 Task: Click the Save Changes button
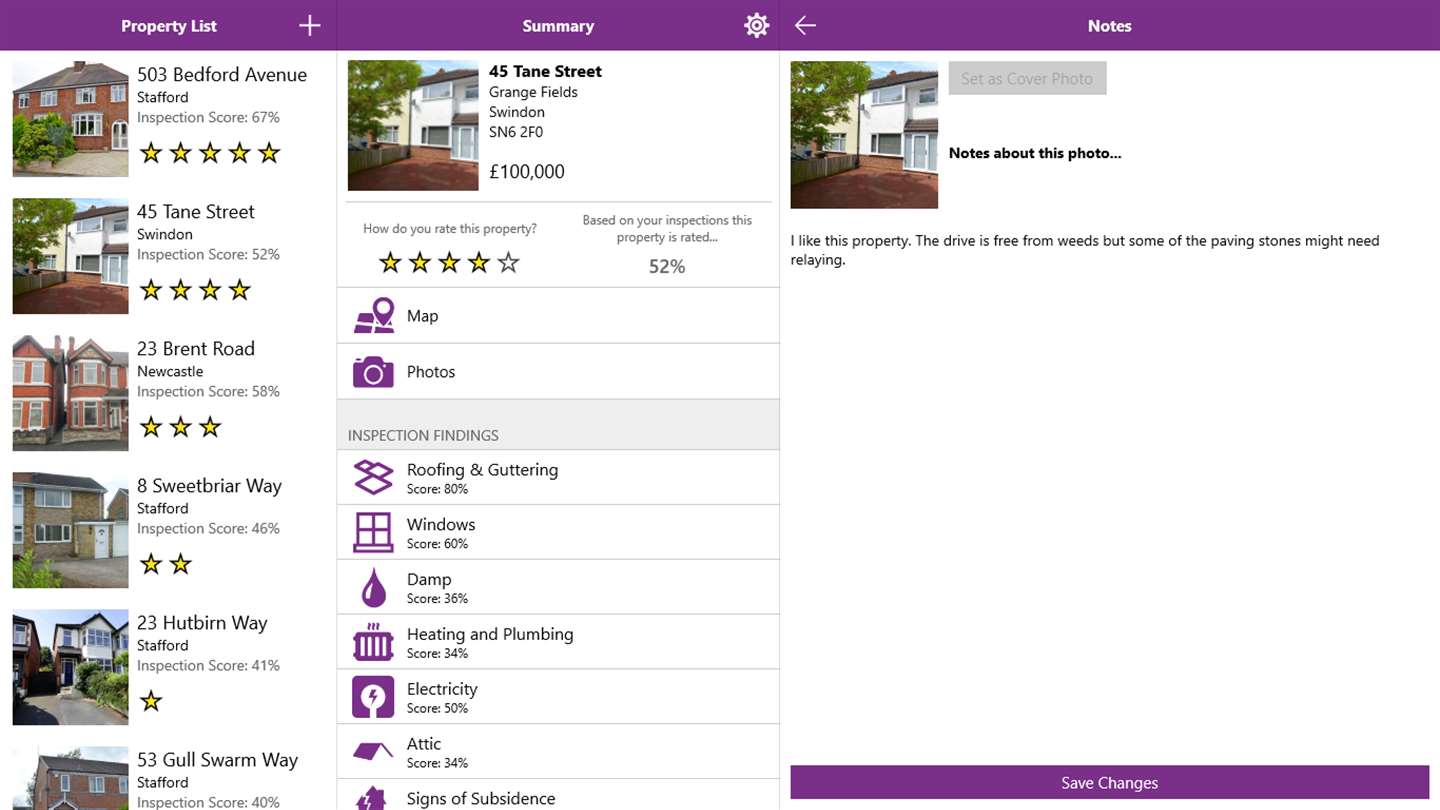1109,783
